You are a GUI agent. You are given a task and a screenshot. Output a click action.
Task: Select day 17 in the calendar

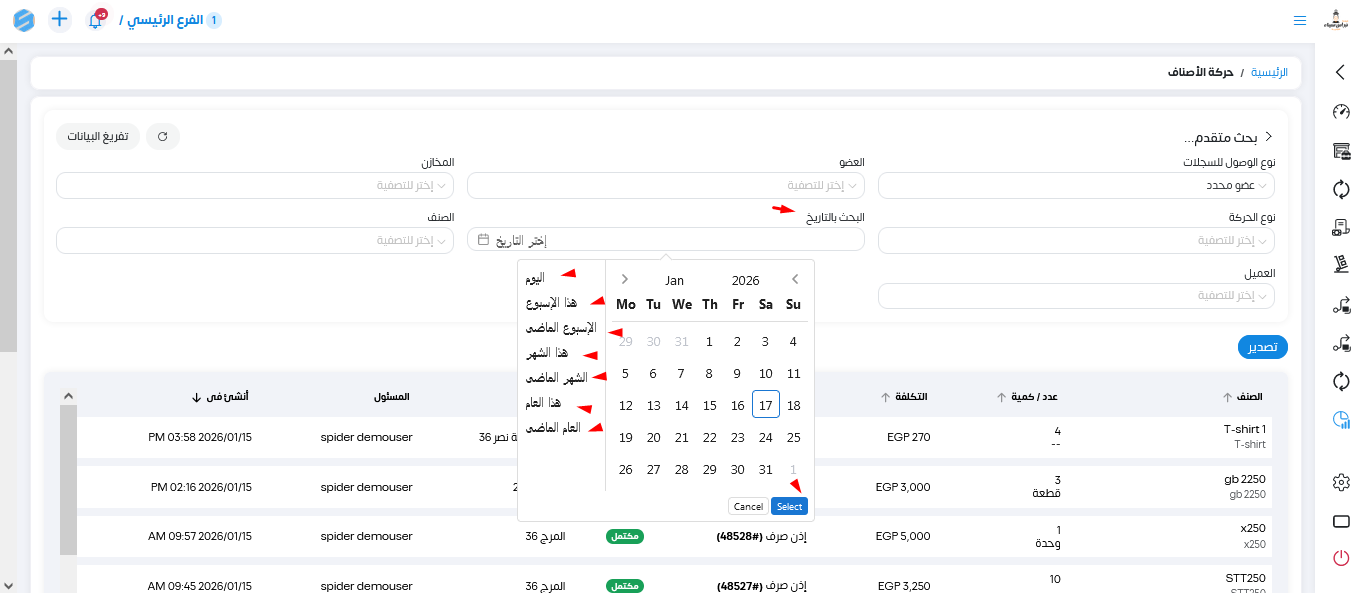coord(765,406)
